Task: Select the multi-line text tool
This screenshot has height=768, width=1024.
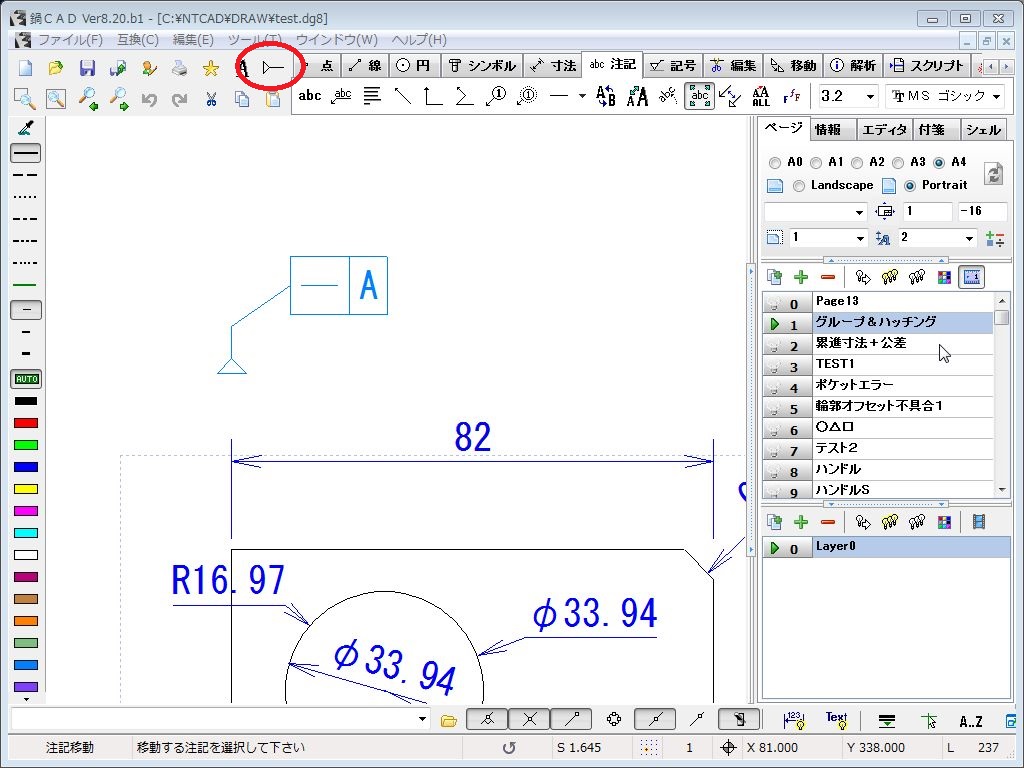Action: coord(372,96)
